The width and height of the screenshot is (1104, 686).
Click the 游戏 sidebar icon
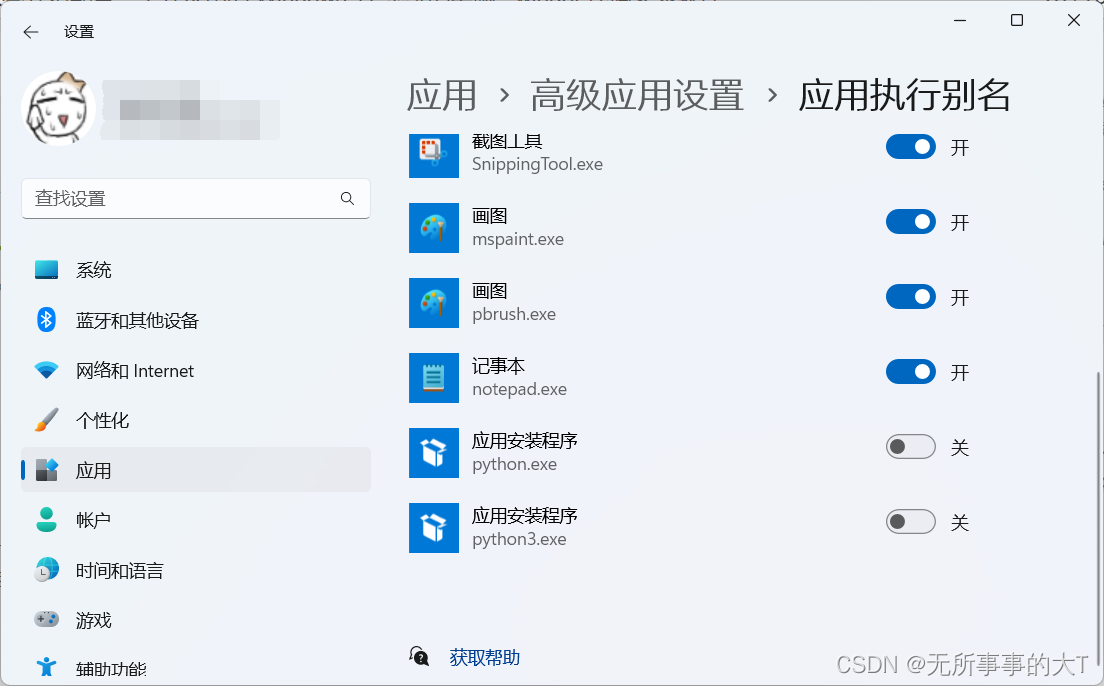coord(46,620)
